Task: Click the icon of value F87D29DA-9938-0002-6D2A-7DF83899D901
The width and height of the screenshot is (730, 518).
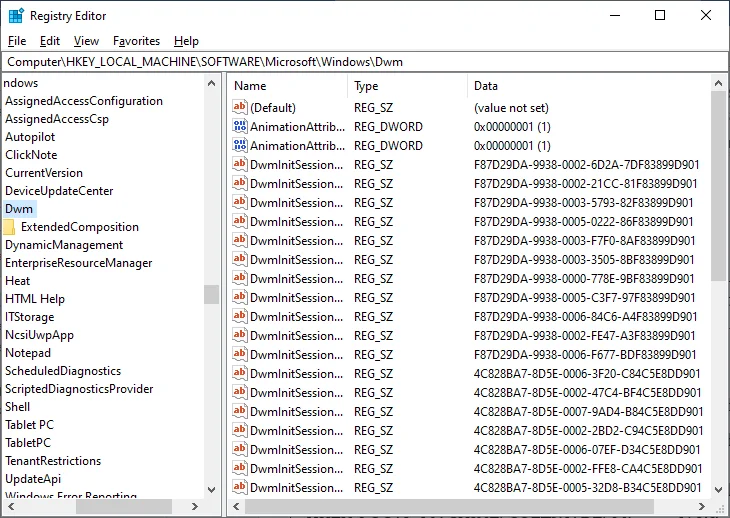Action: 239,164
